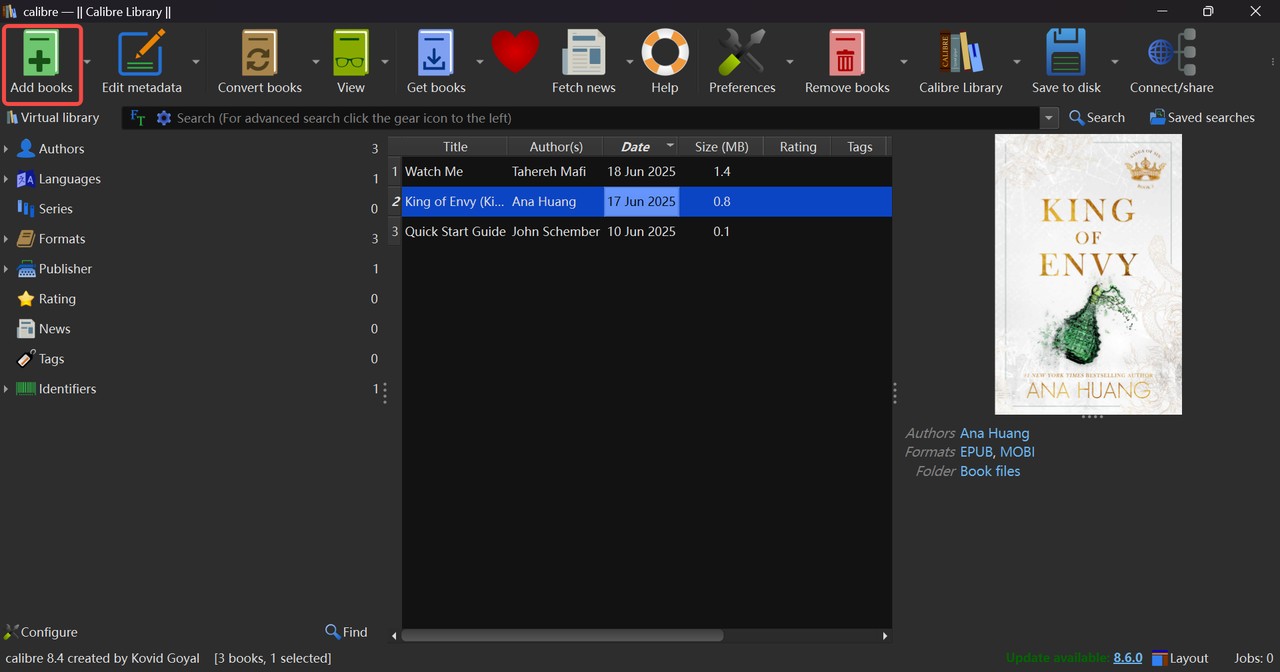Open Virtual library button
Viewport: 1280px width, 672px height.
[52, 118]
